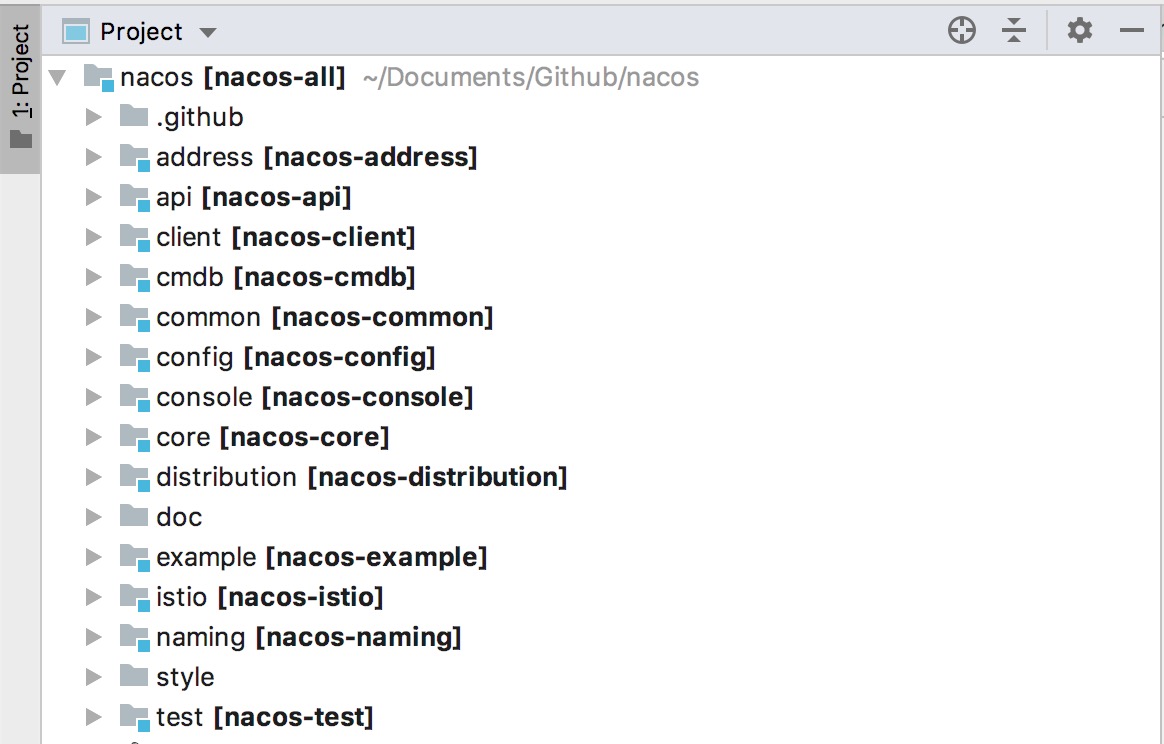Click the Collapse All icon

click(1014, 31)
